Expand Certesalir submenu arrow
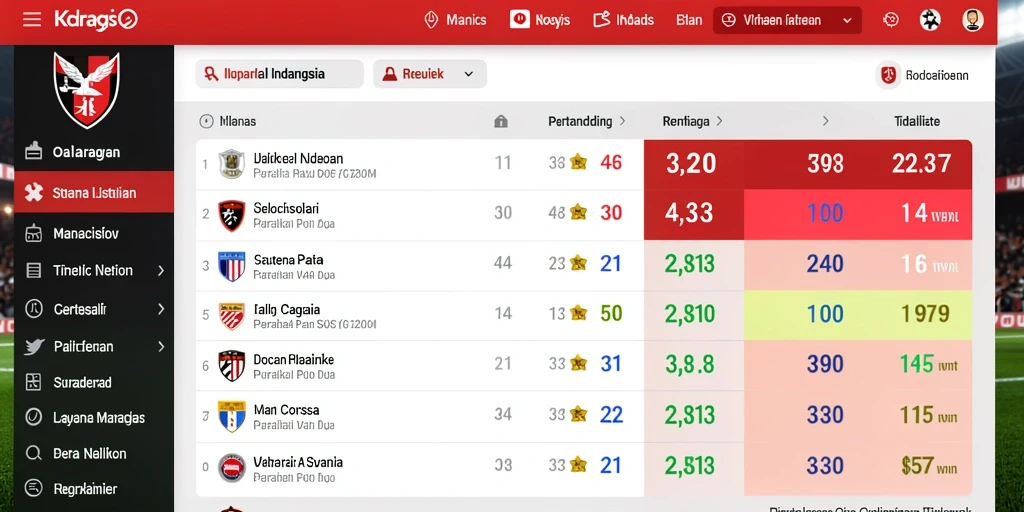 tap(161, 309)
